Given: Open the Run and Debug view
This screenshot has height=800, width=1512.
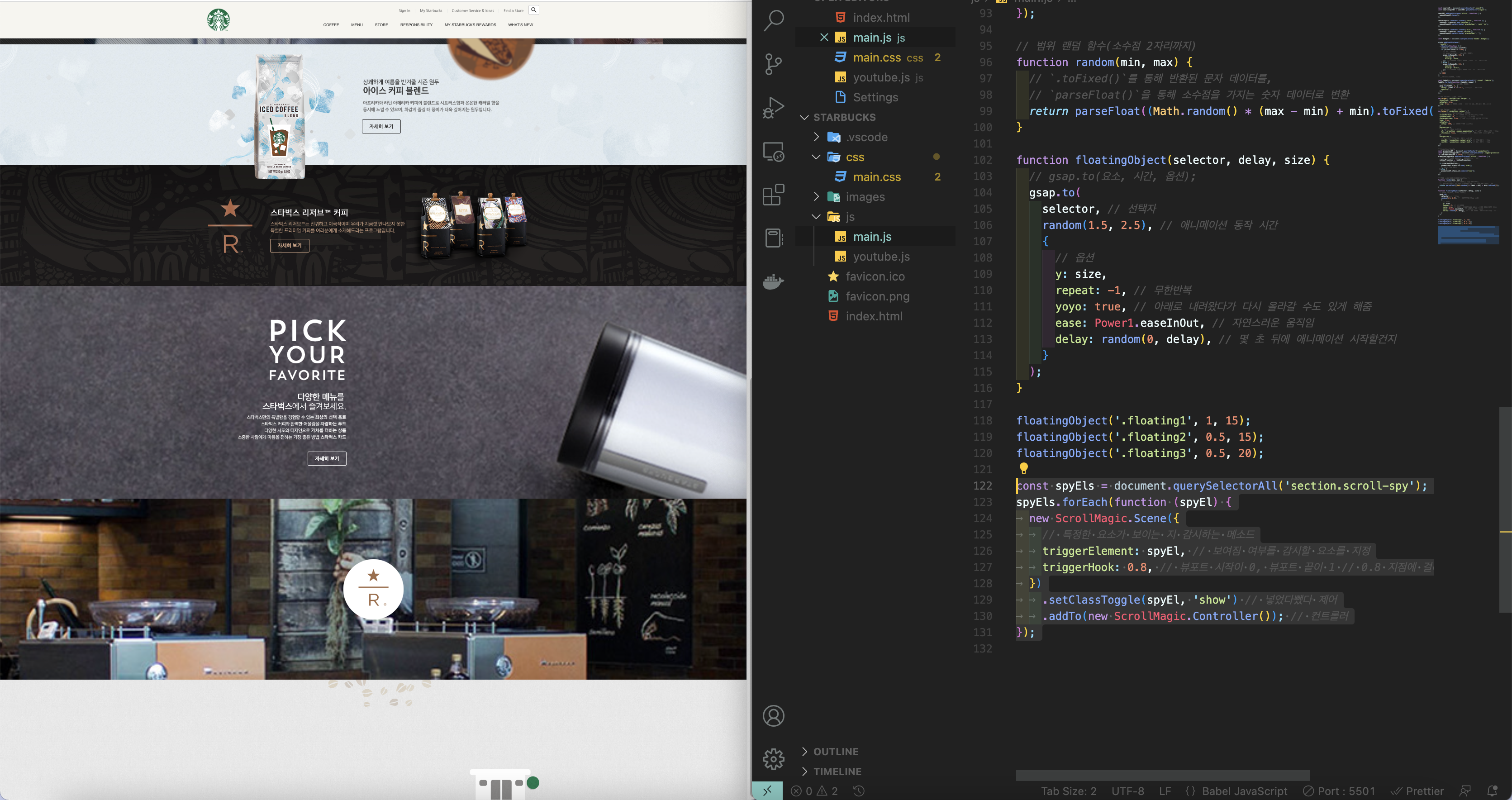Looking at the screenshot, I should (773, 108).
